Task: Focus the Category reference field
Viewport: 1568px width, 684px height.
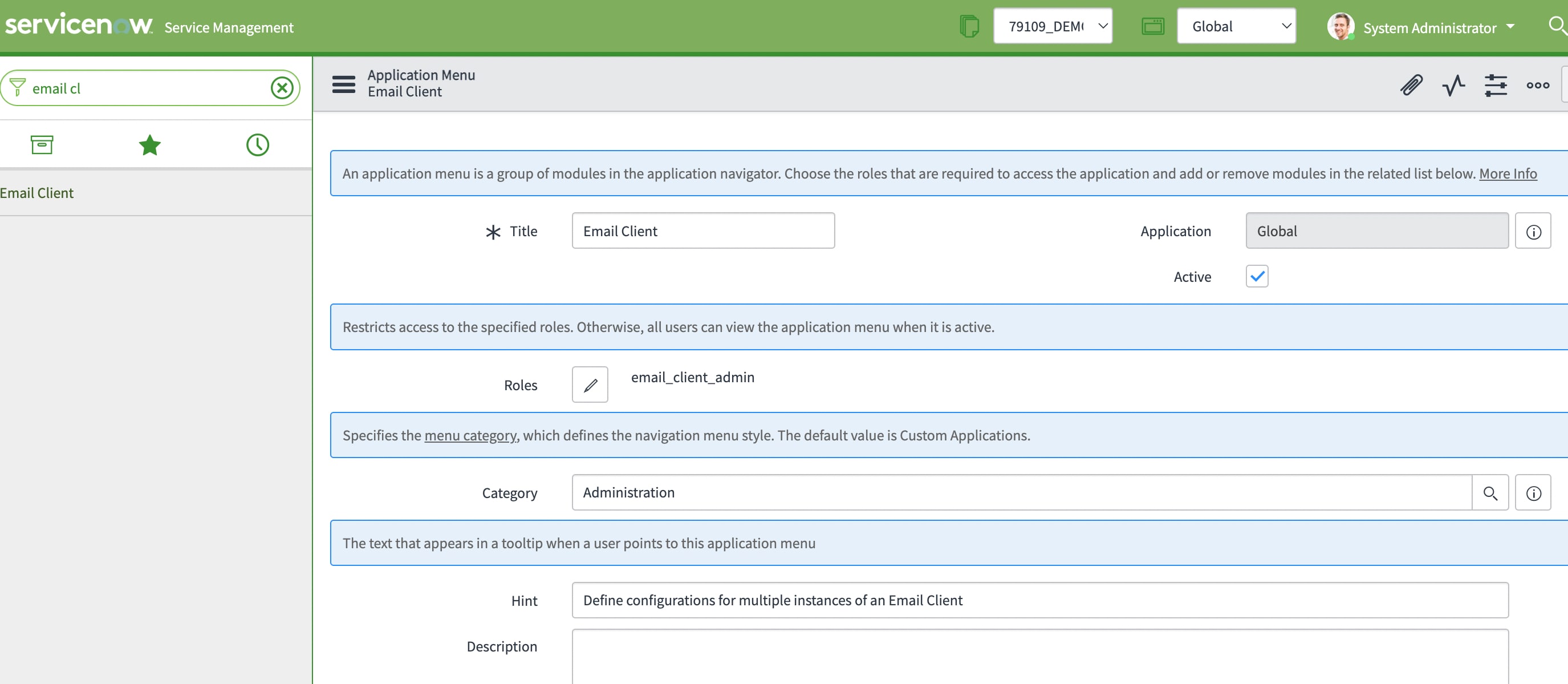Action: click(x=1021, y=493)
